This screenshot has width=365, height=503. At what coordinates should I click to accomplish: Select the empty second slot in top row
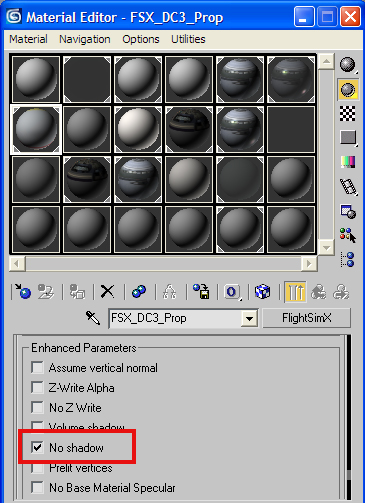click(87, 79)
